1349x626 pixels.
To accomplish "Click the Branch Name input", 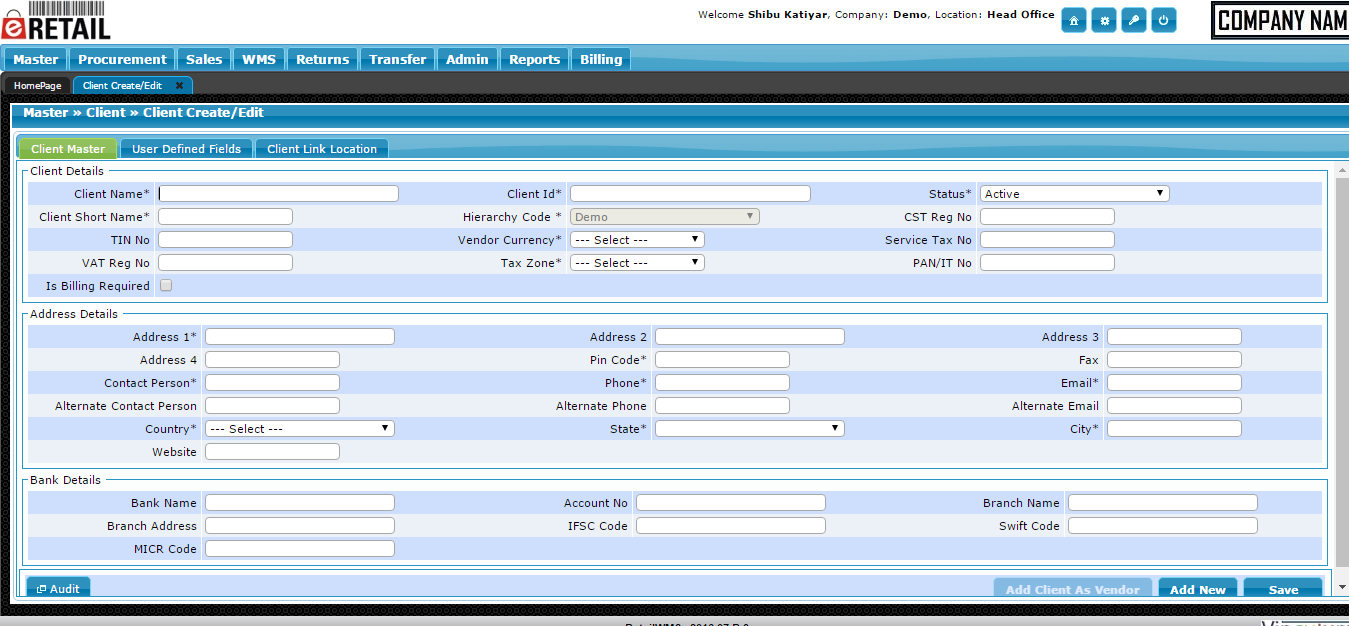I will pos(1163,503).
